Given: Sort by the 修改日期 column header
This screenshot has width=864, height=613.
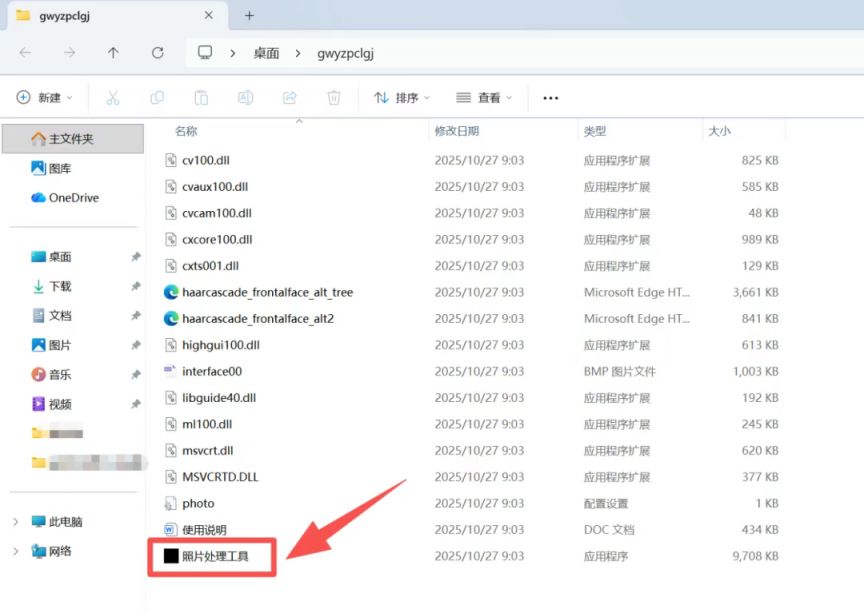Looking at the screenshot, I should (x=456, y=131).
